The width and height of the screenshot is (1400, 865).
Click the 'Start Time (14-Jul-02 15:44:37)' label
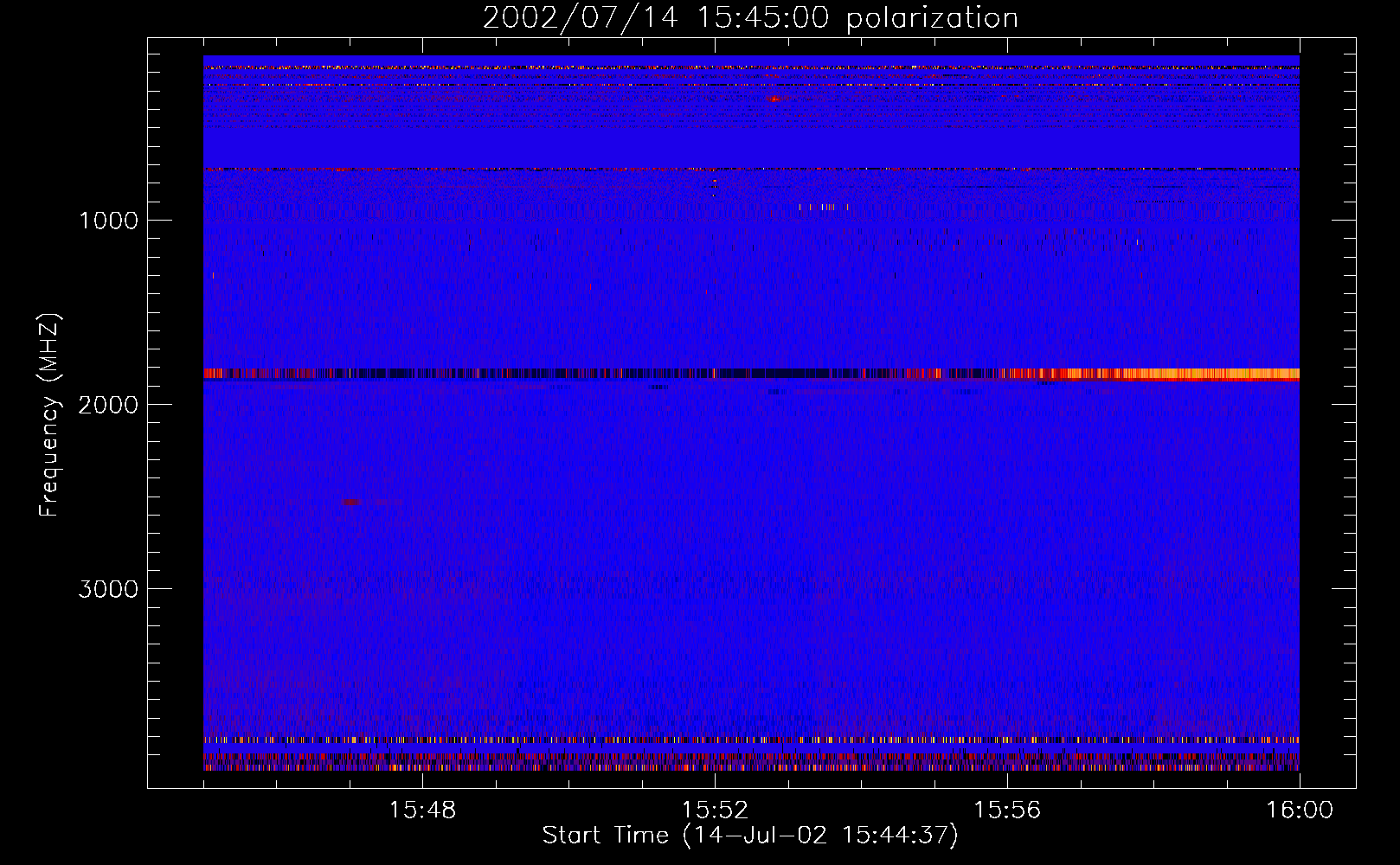click(x=750, y=836)
